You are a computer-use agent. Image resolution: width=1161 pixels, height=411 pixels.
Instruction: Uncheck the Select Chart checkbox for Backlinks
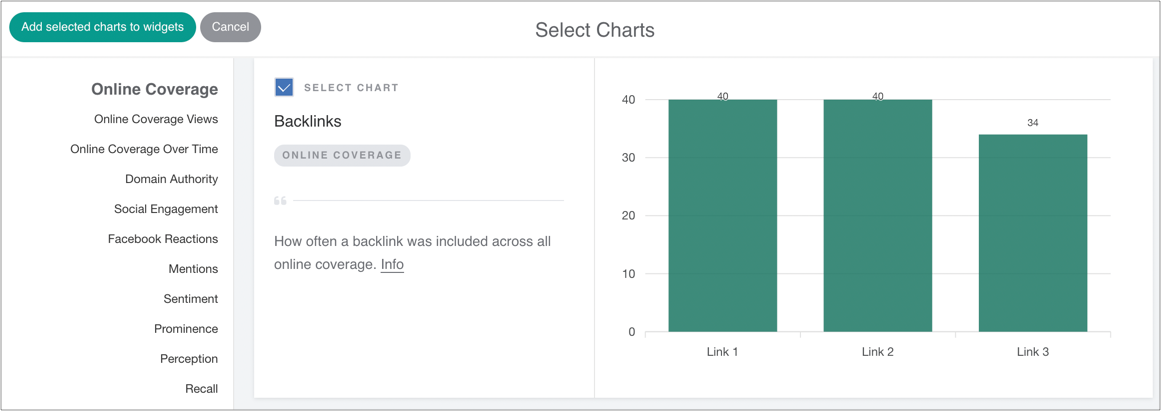(x=284, y=88)
